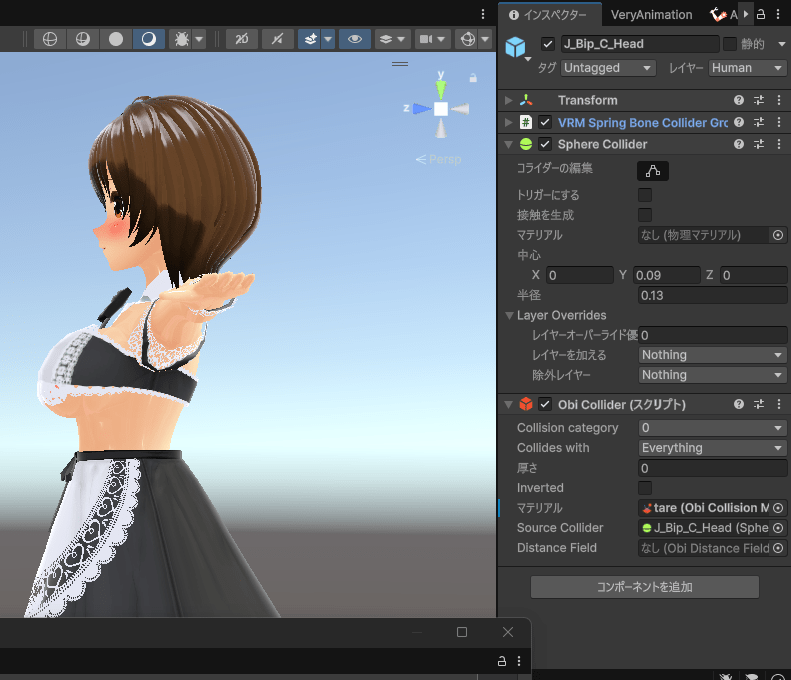
Task: Click the scene gizmo lock icon
Action: point(473,78)
